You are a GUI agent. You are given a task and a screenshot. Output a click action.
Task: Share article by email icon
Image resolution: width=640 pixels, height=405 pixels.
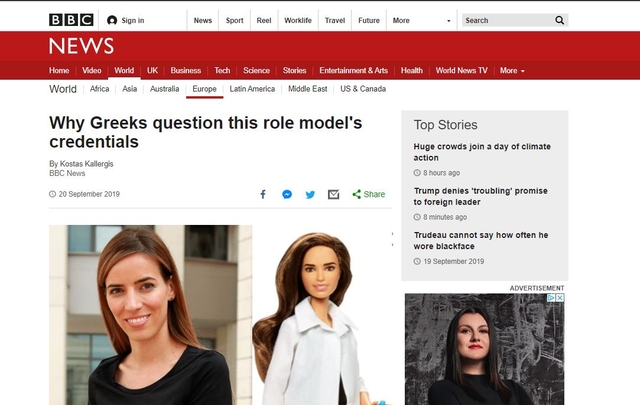pyautogui.click(x=333, y=194)
